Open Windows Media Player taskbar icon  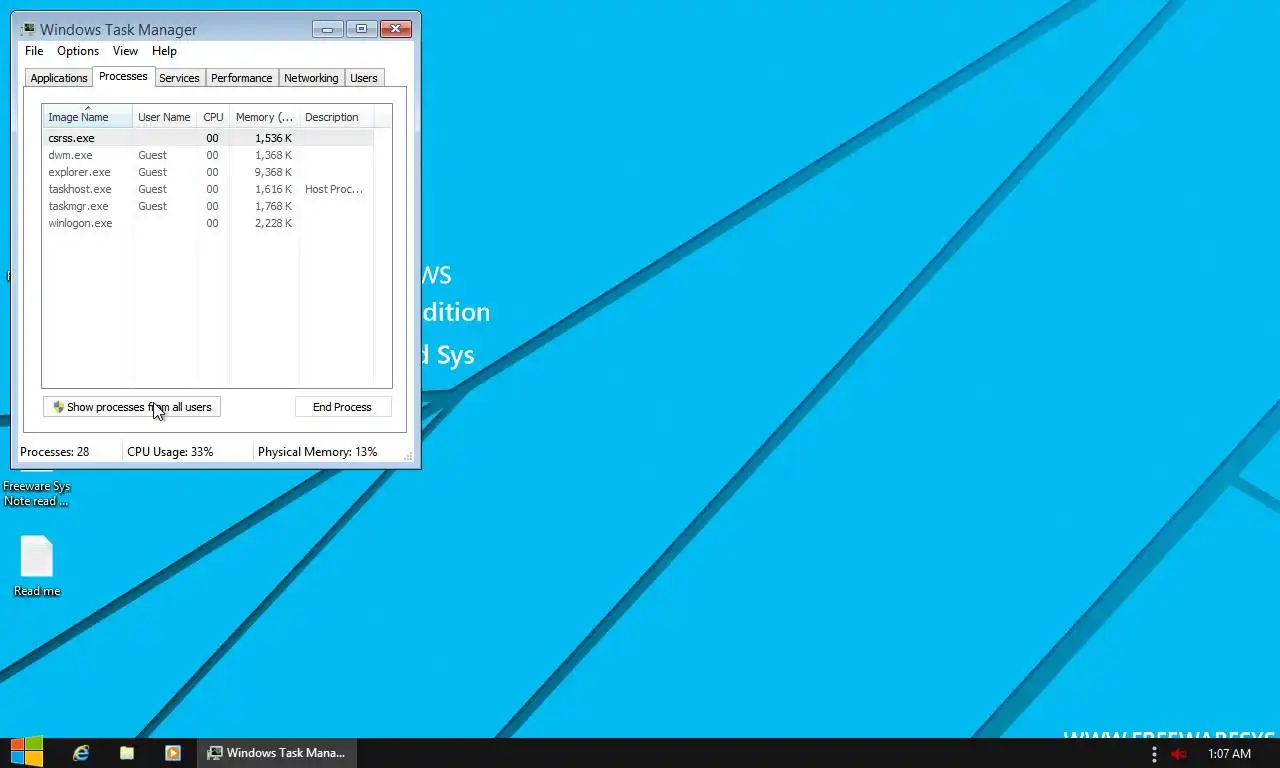(x=172, y=753)
